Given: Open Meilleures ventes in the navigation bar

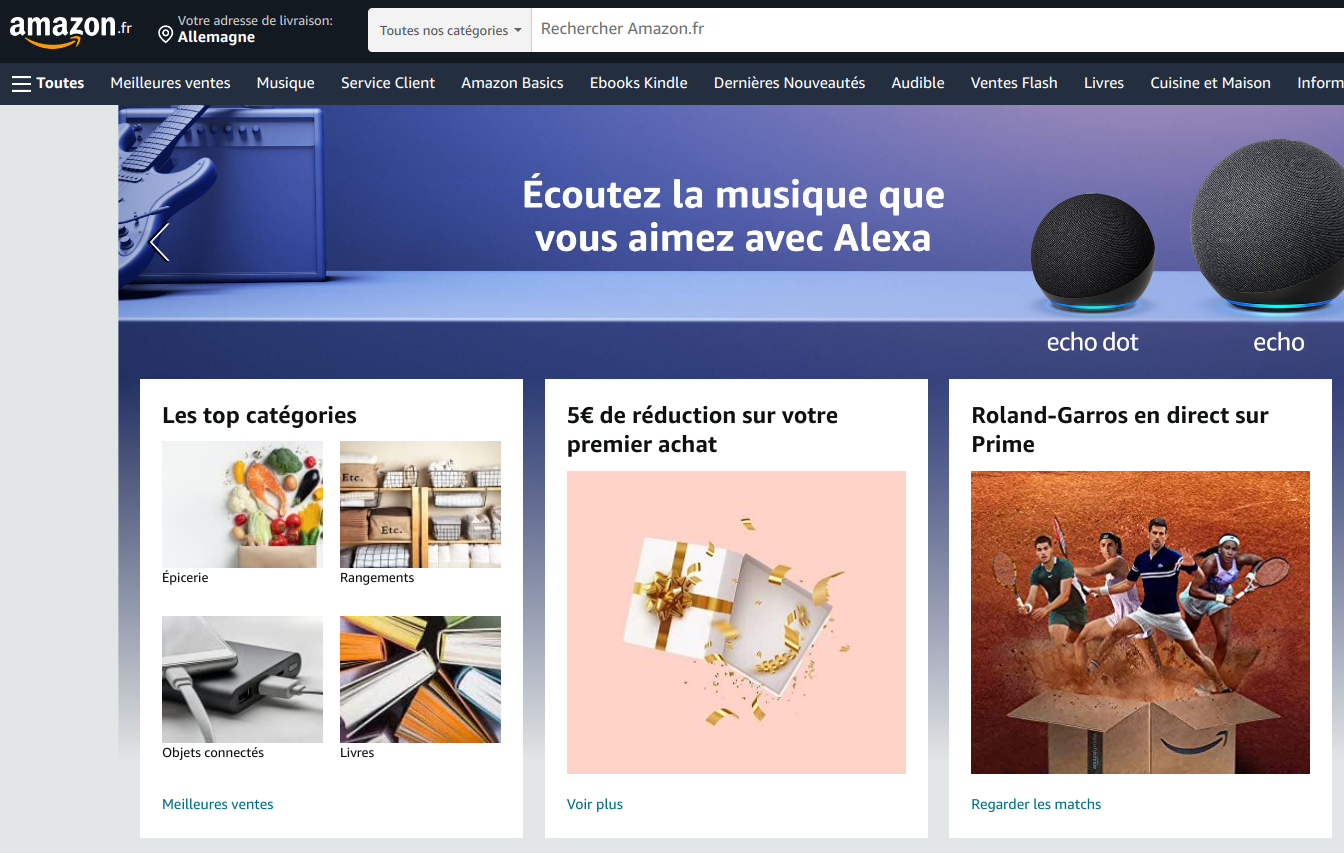Looking at the screenshot, I should 170,83.
